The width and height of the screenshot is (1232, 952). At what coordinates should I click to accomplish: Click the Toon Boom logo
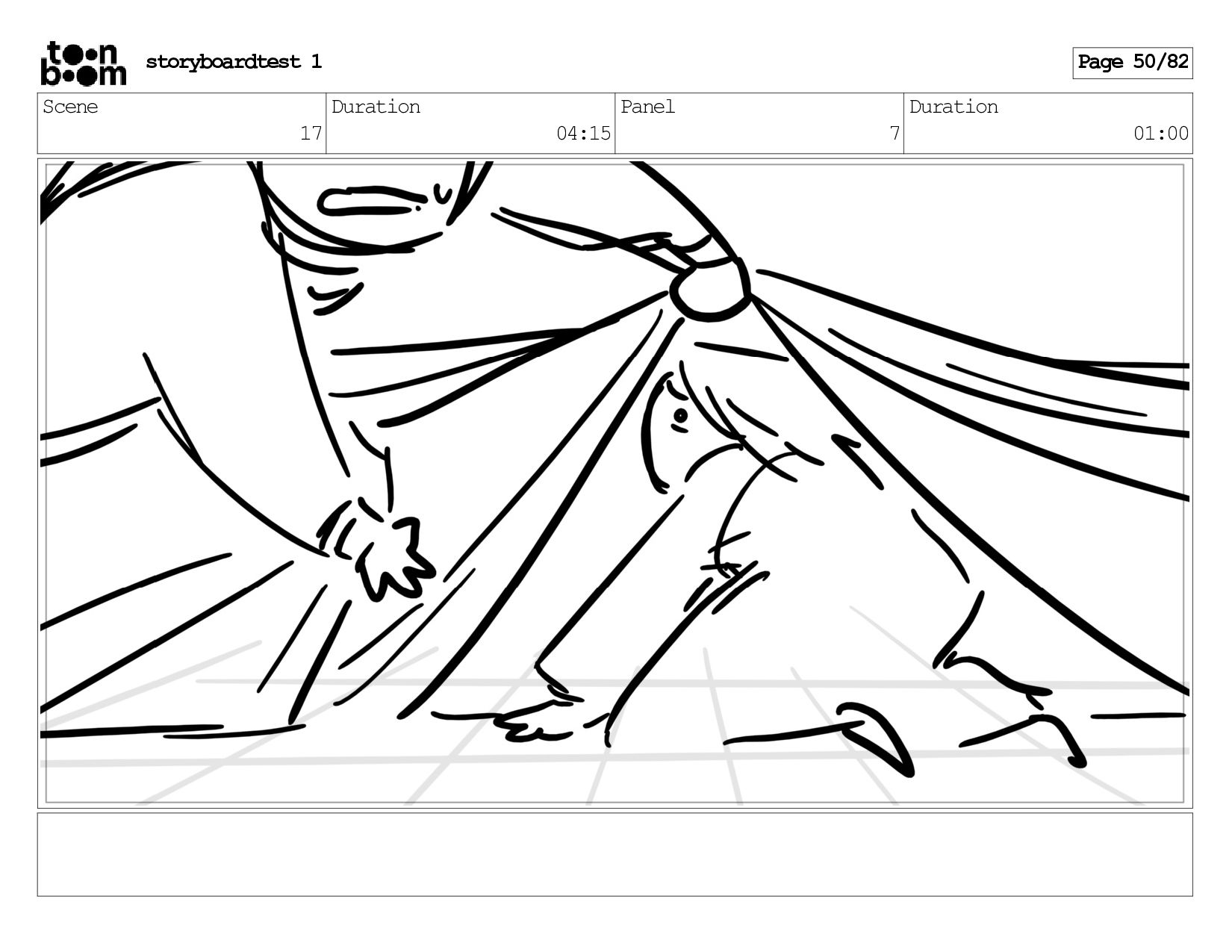pos(83,63)
